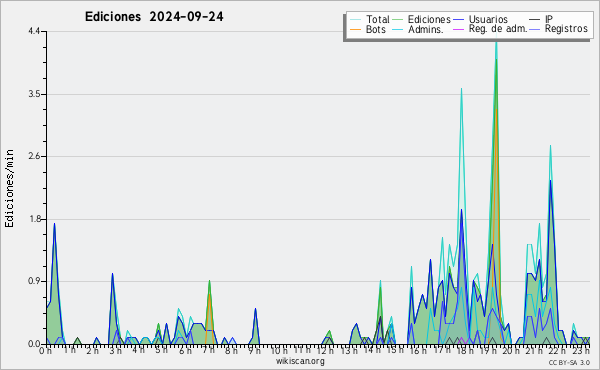Screen dimensions: 600x370
Task: Click the '21 h' x-axis label
Action: tap(534, 350)
